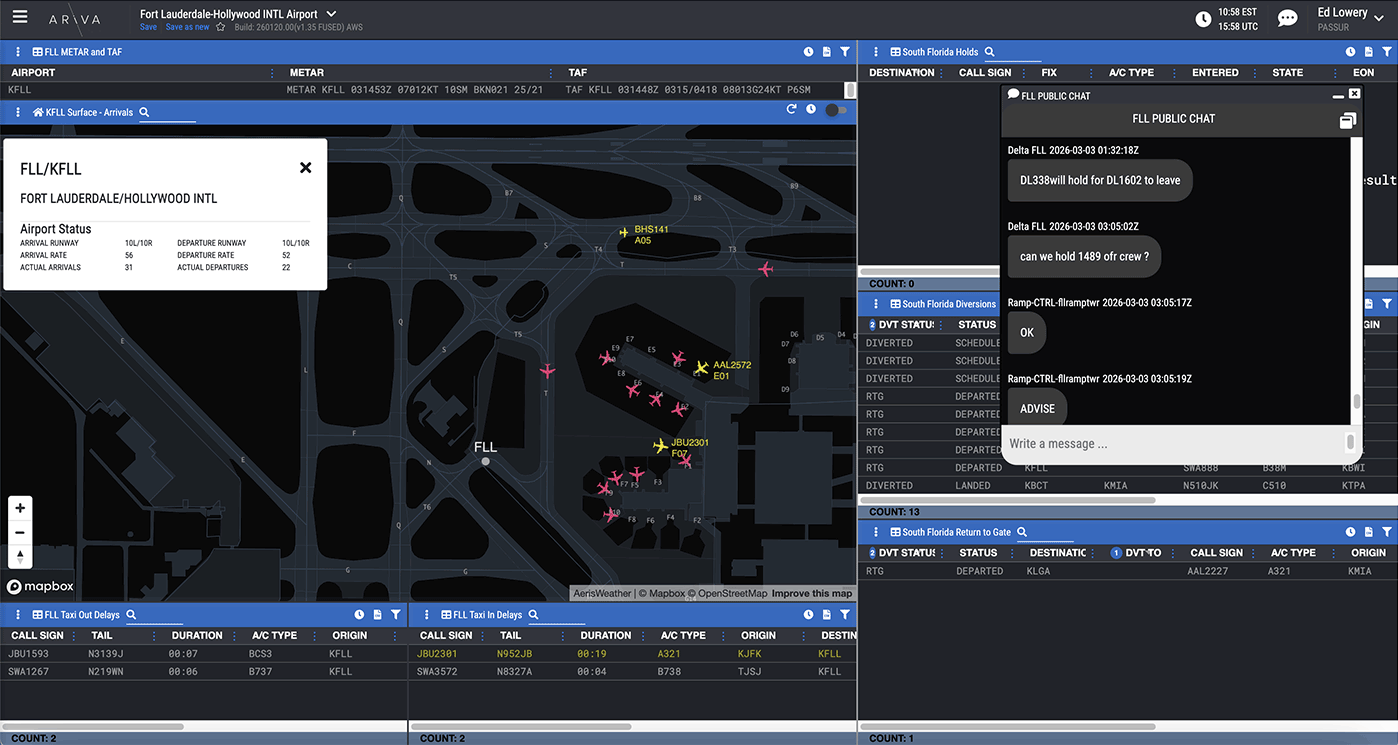The height and width of the screenshot is (745, 1398).
Task: Click clock icon in FLL Taxi Out Delays panel
Action: point(359,615)
